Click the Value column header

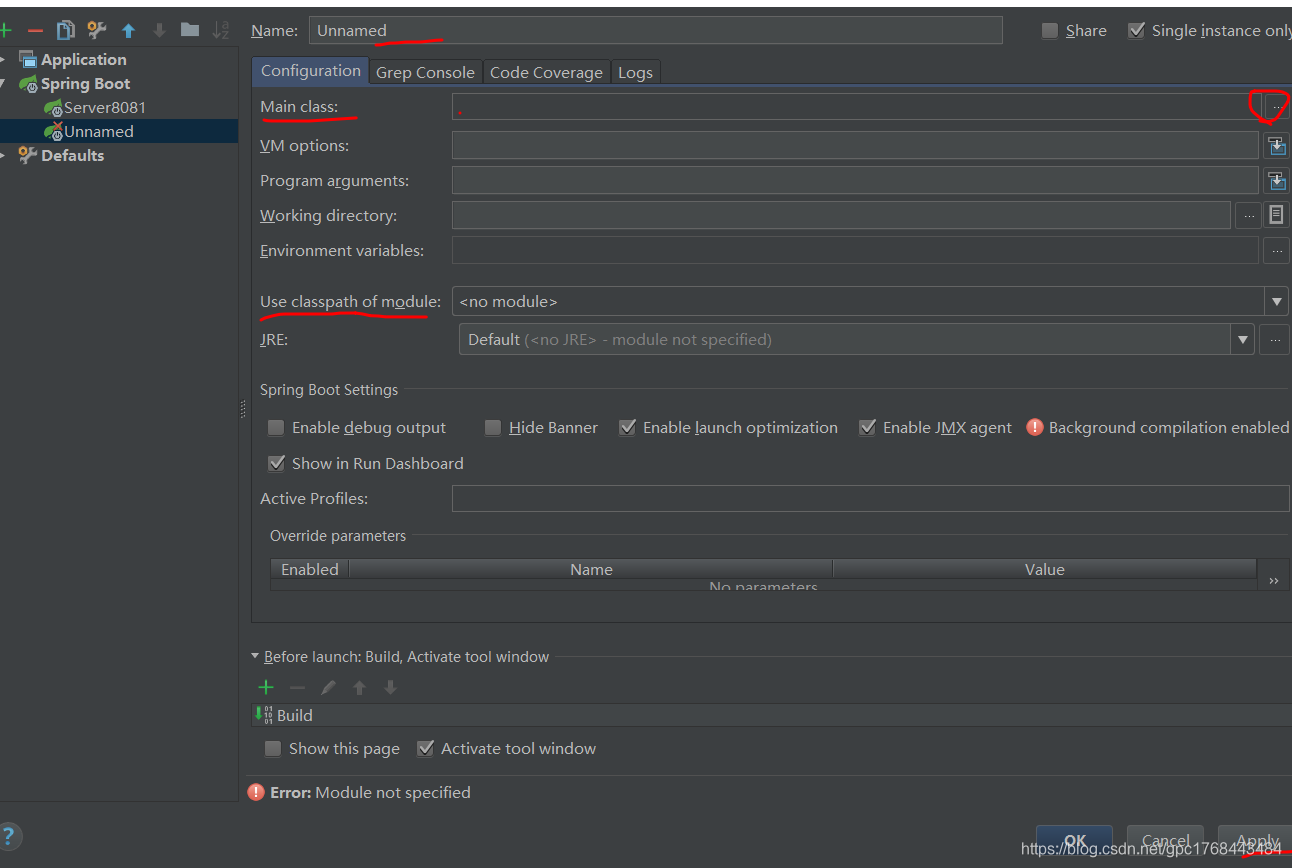coord(1044,569)
